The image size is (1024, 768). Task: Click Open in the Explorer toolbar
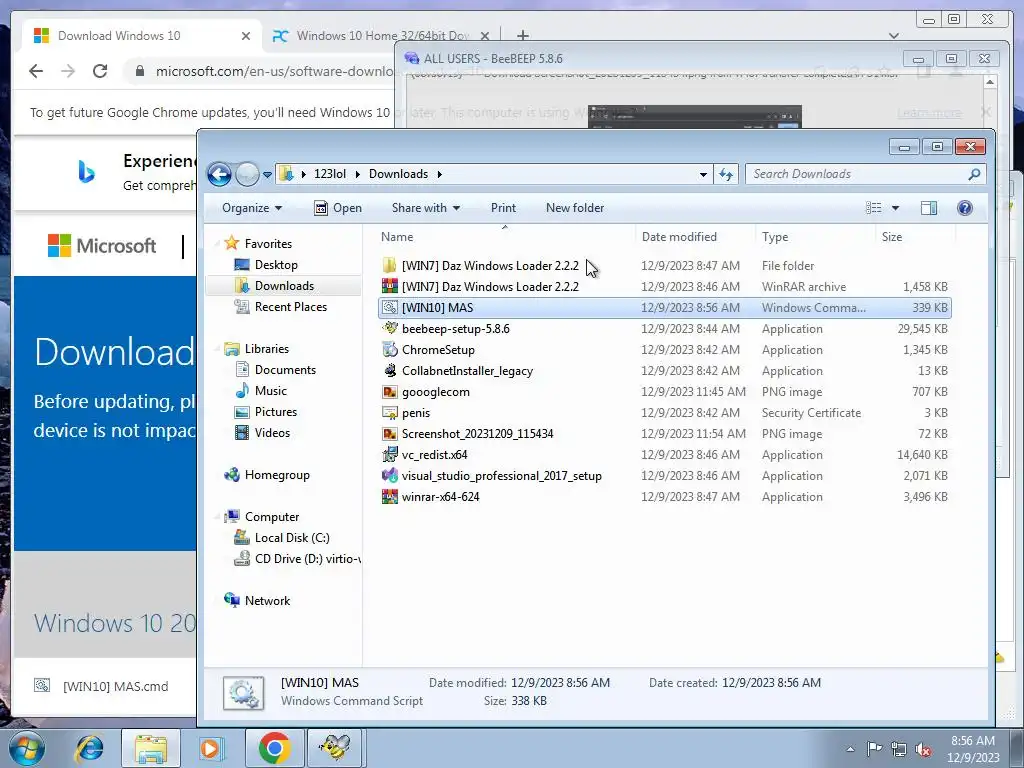pyautogui.click(x=338, y=208)
